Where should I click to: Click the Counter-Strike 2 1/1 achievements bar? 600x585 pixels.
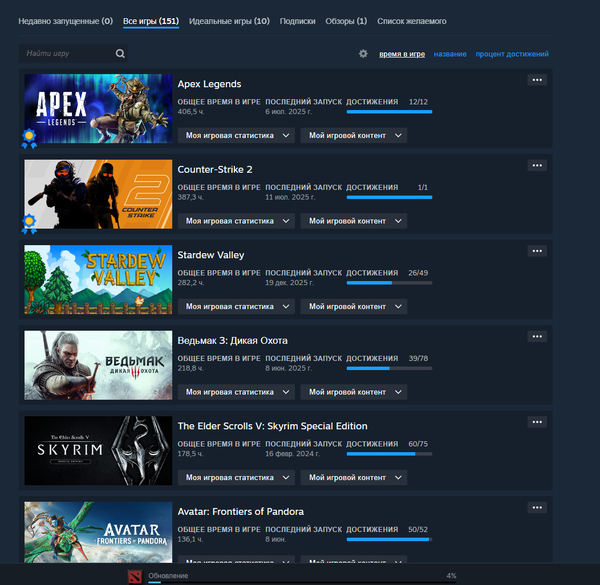[389, 197]
